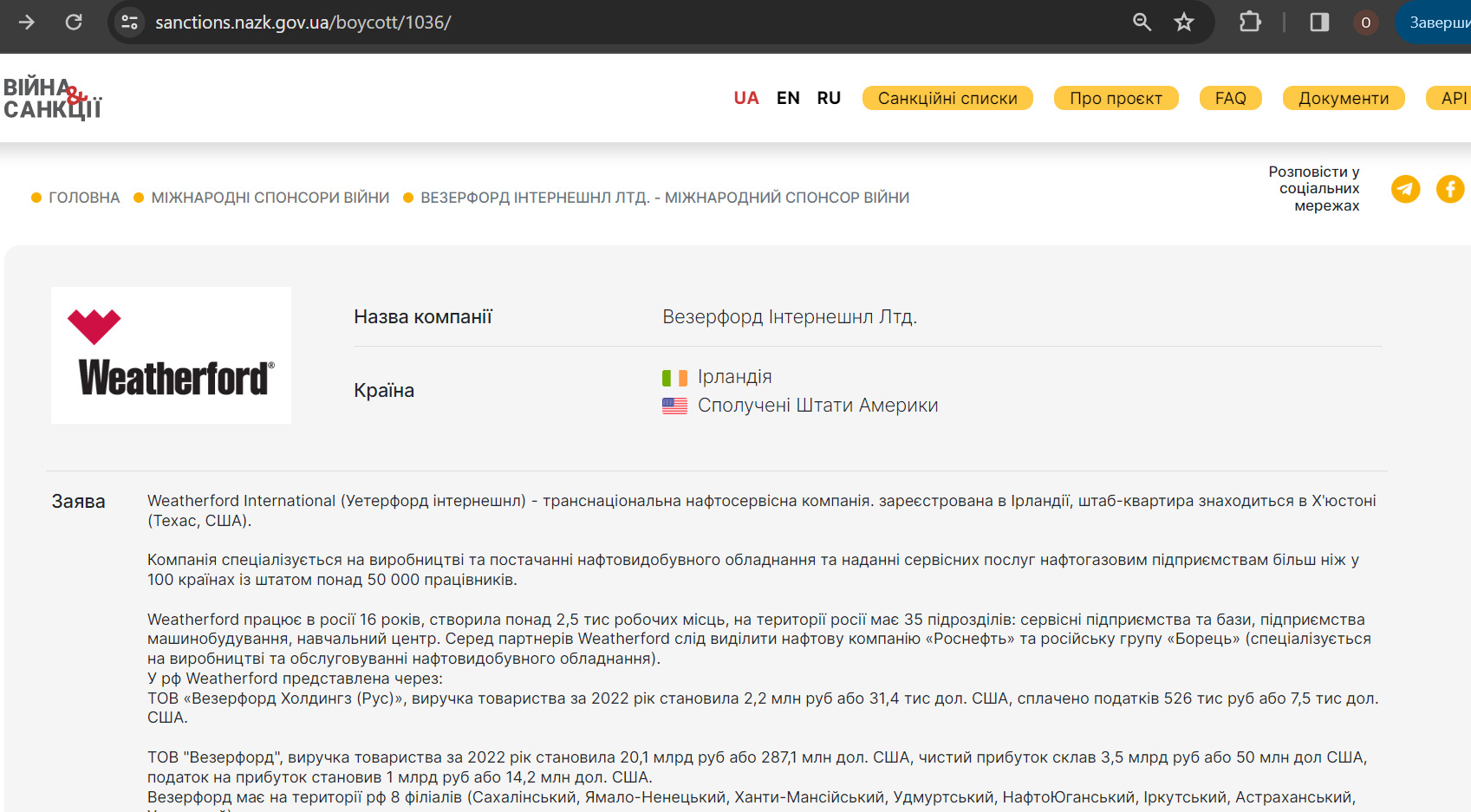1471x812 pixels.
Task: Open Міжнародні спонсори війни breadcrumb
Action: click(x=270, y=198)
